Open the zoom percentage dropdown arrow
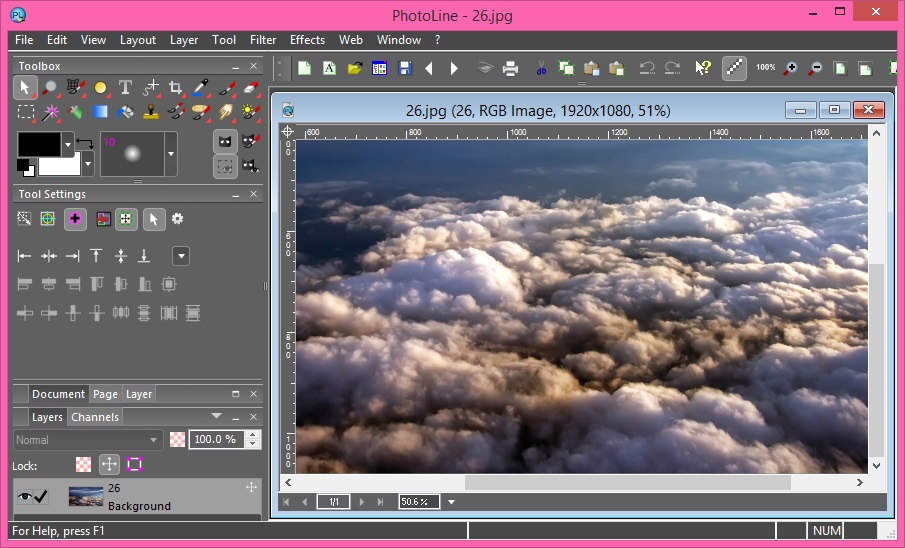The height and width of the screenshot is (548, 905). [x=451, y=502]
